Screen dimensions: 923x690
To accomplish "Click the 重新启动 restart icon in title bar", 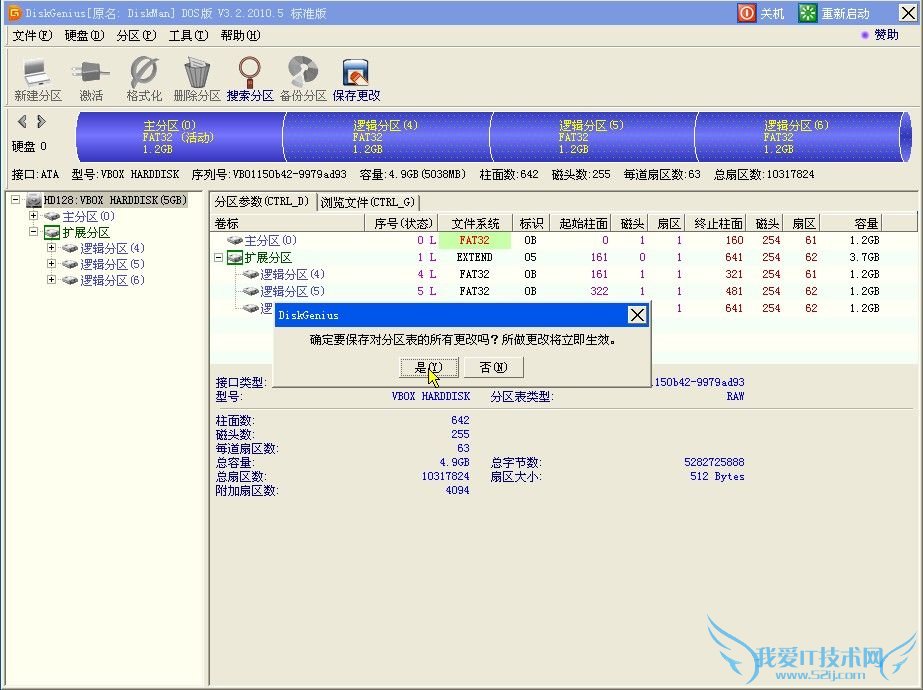I will (x=808, y=13).
